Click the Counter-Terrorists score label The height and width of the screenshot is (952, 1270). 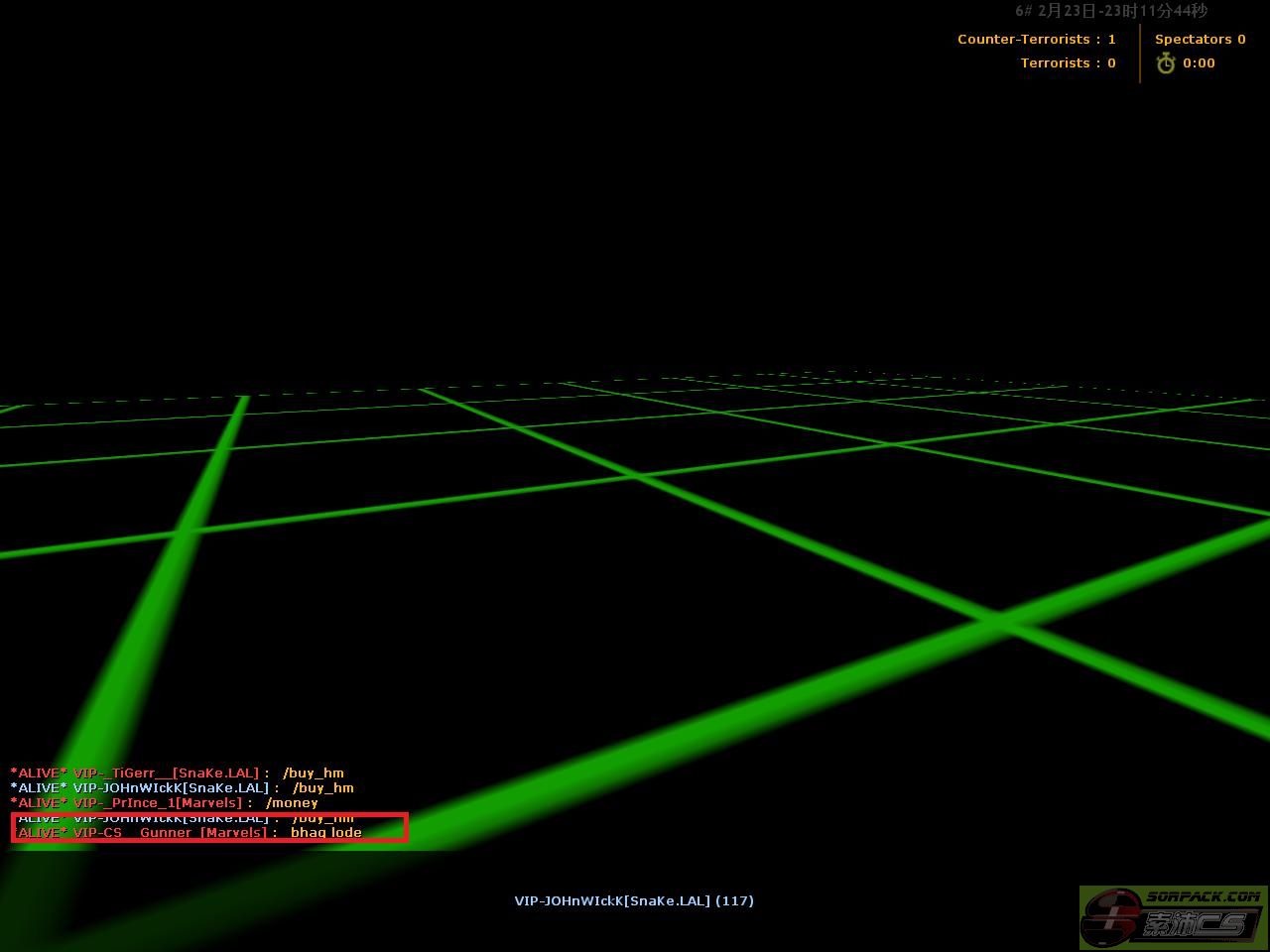[1036, 40]
